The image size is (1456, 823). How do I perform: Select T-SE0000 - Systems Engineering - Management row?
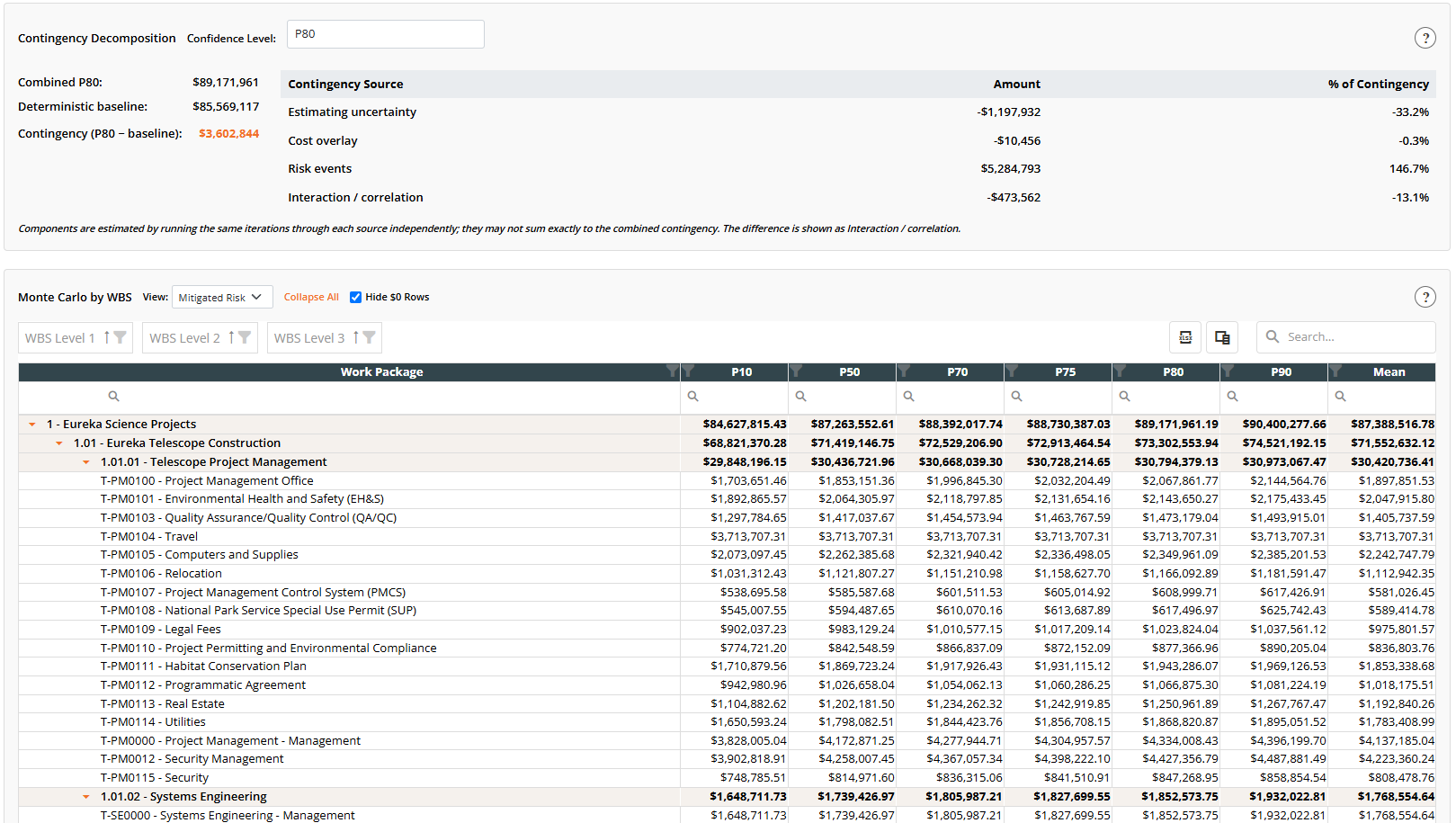click(x=727, y=816)
